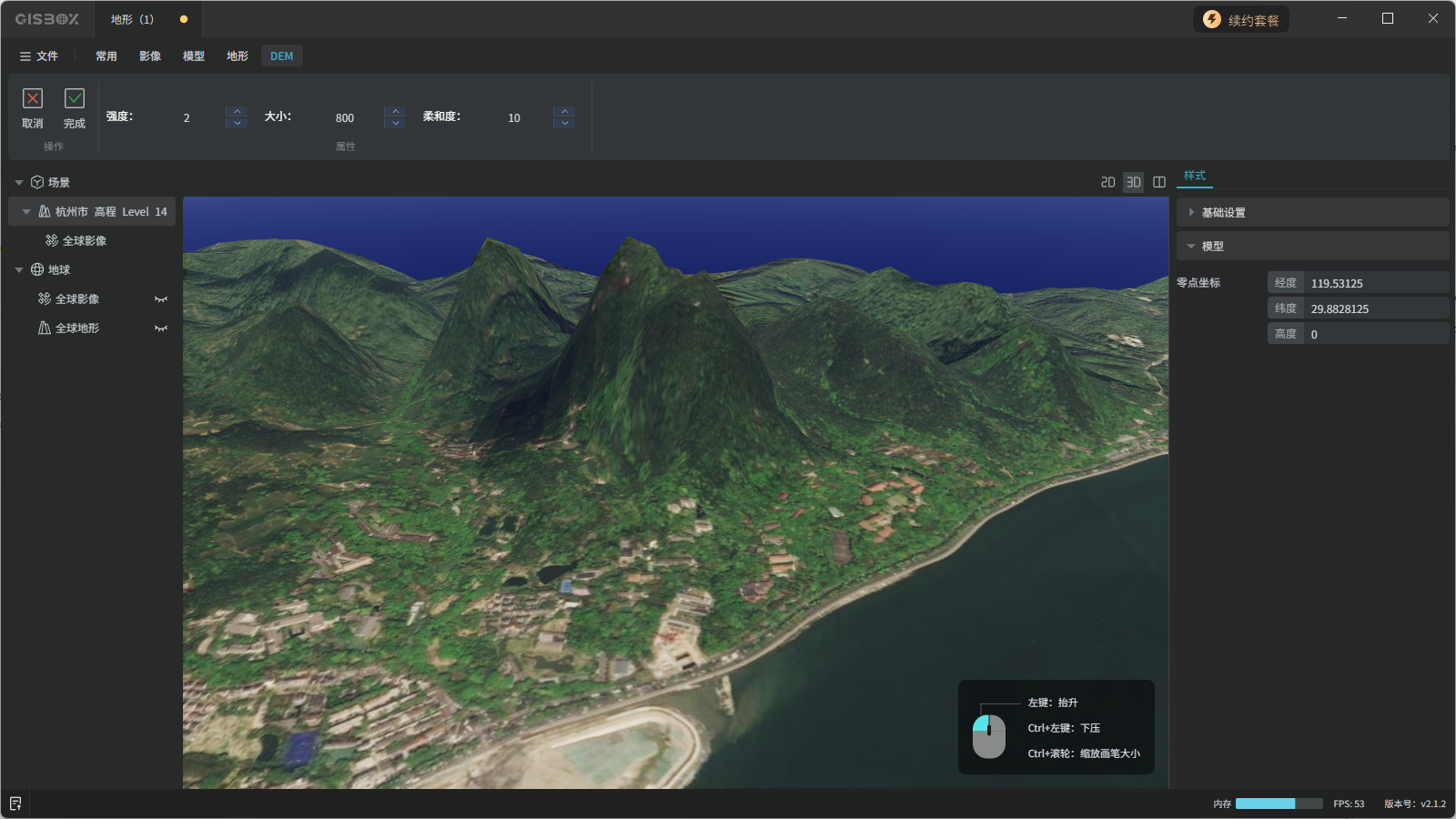
Task: Show the hidden 全球地形 layer
Action: tap(161, 329)
